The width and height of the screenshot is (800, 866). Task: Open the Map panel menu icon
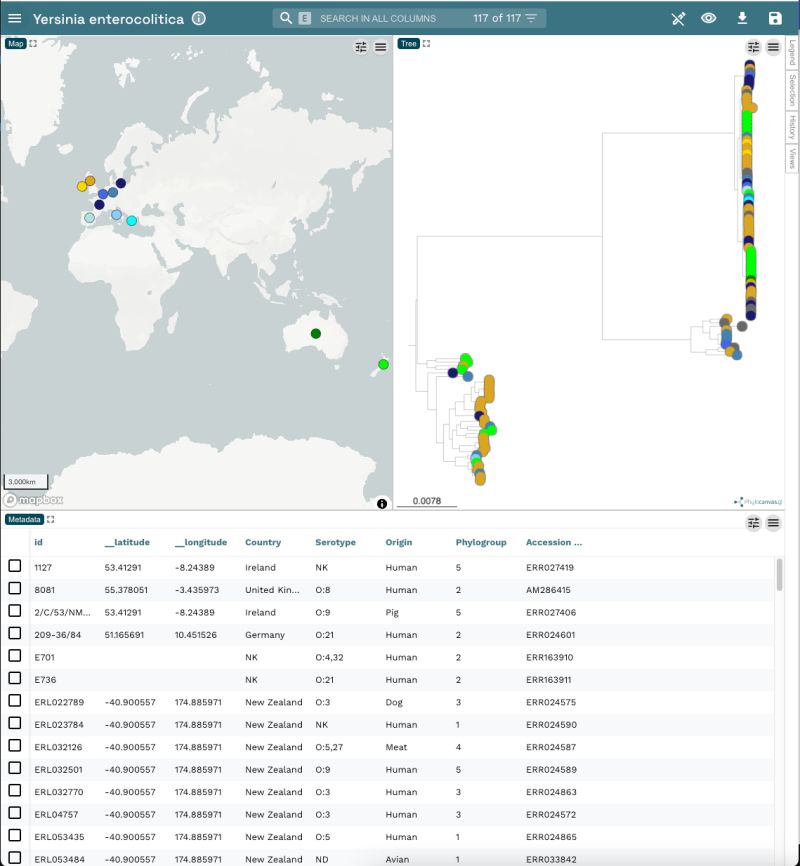tap(381, 47)
